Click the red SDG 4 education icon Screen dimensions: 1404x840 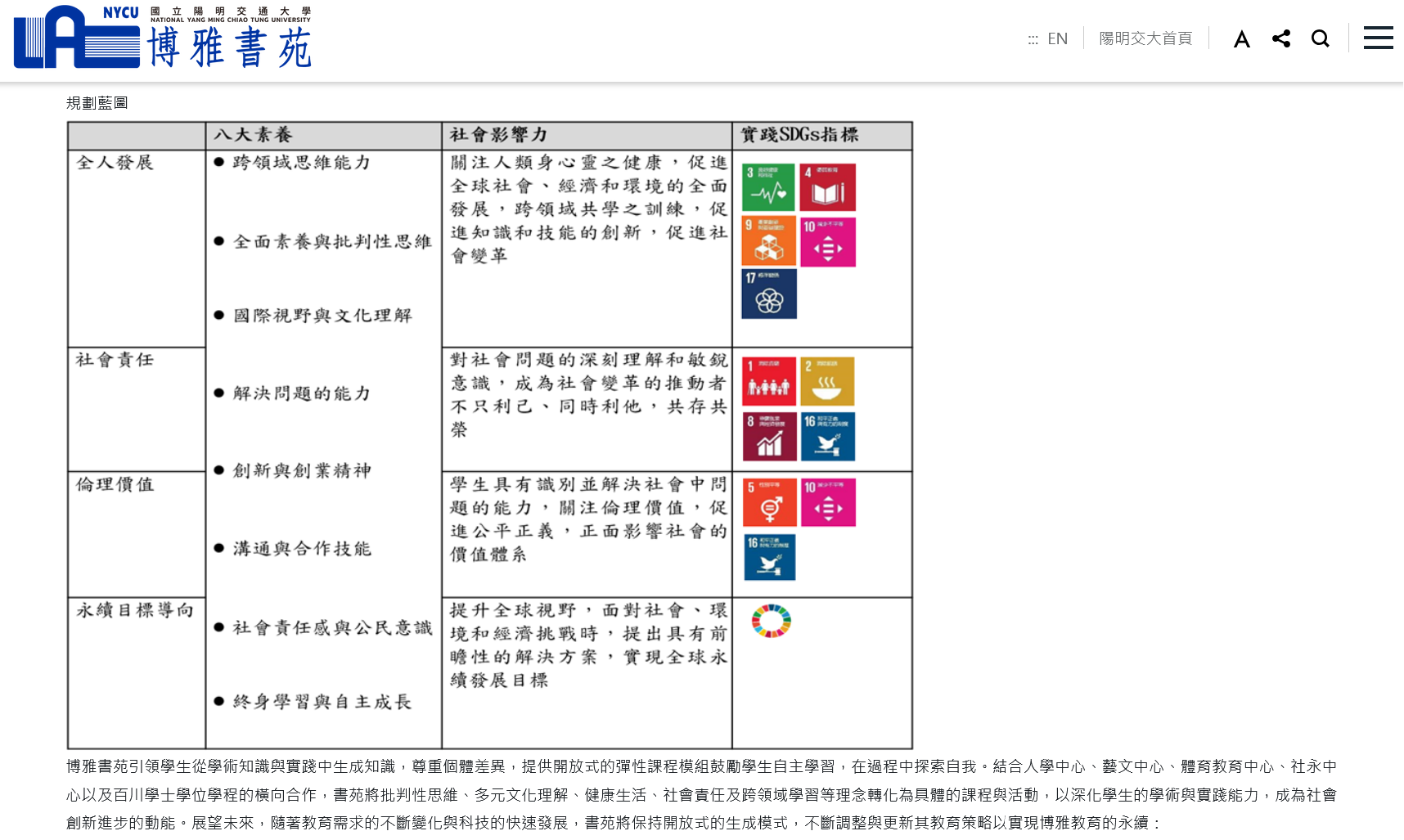[x=827, y=187]
